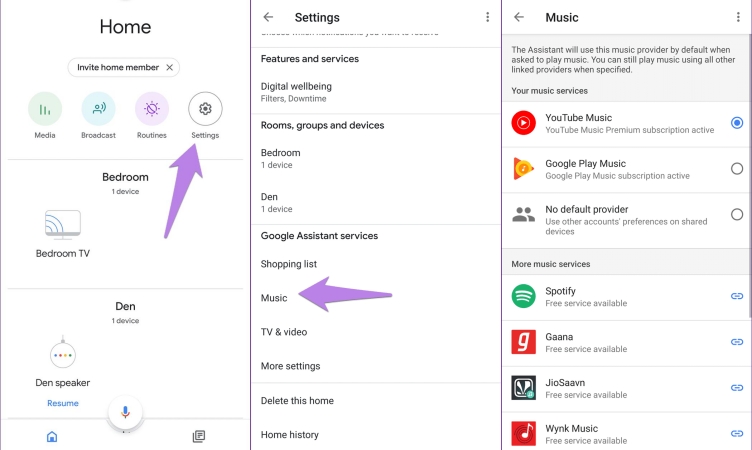The image size is (752, 450).
Task: Open the Media shortcut icon
Action: (x=45, y=109)
